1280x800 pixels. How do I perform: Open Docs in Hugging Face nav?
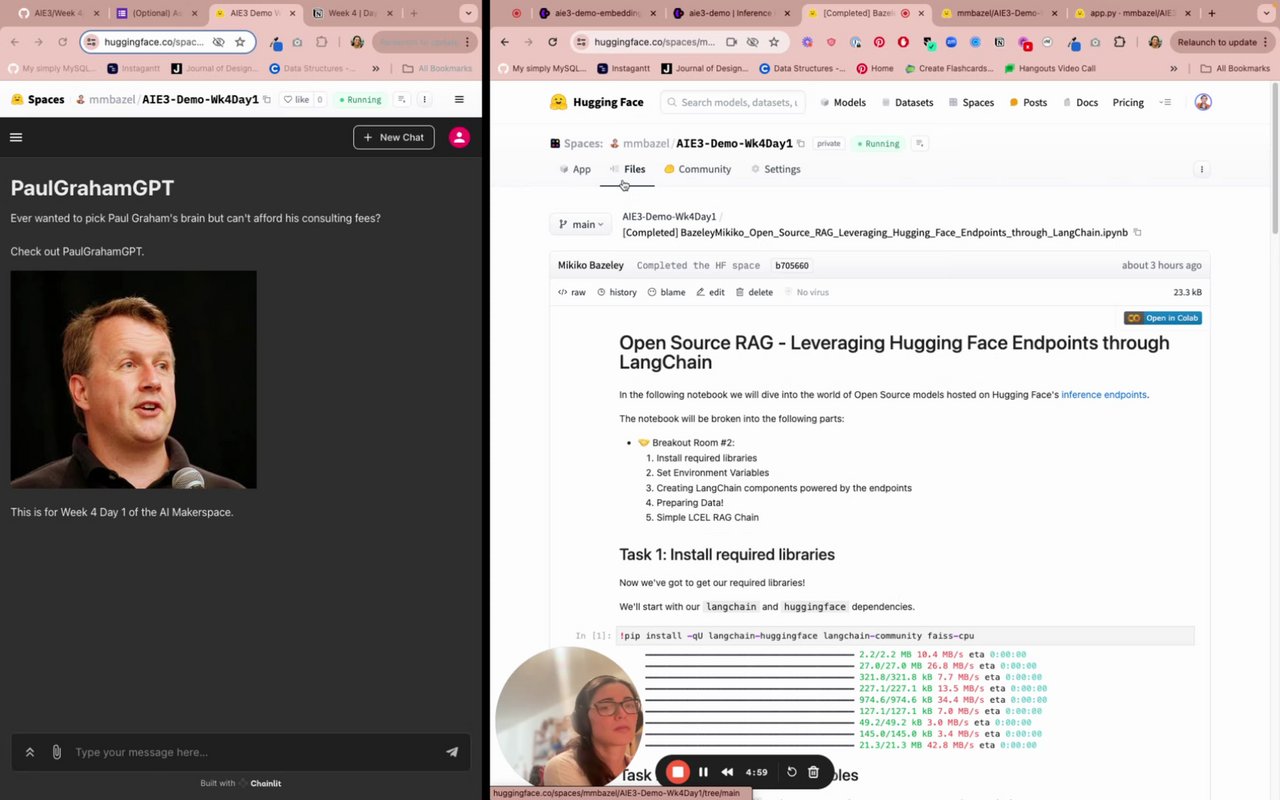pos(1080,102)
